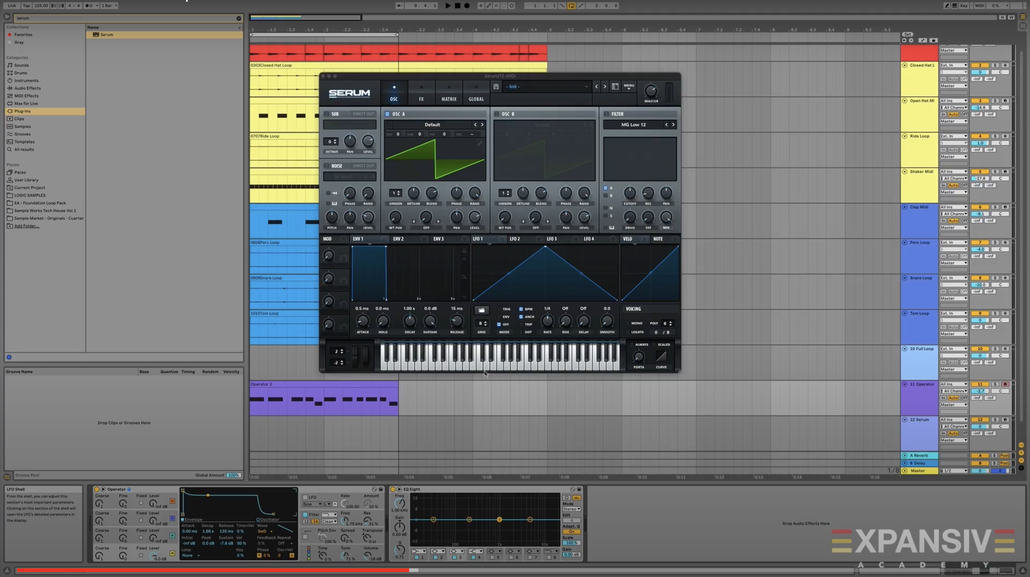Select next filter type arrow

pyautogui.click(x=673, y=124)
